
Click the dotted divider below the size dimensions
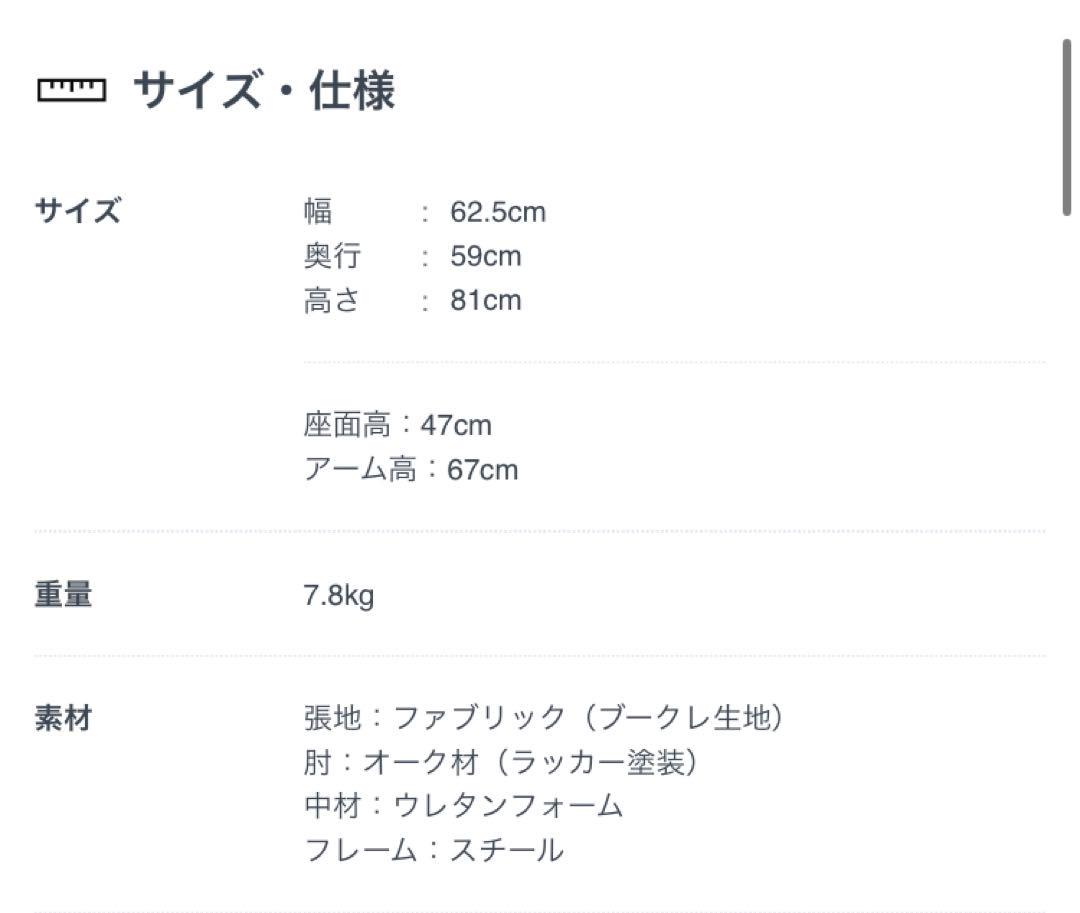674,361
